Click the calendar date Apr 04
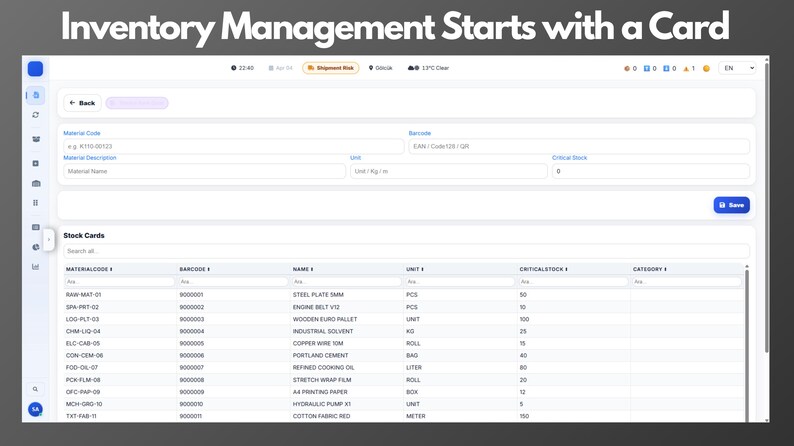 (x=281, y=68)
